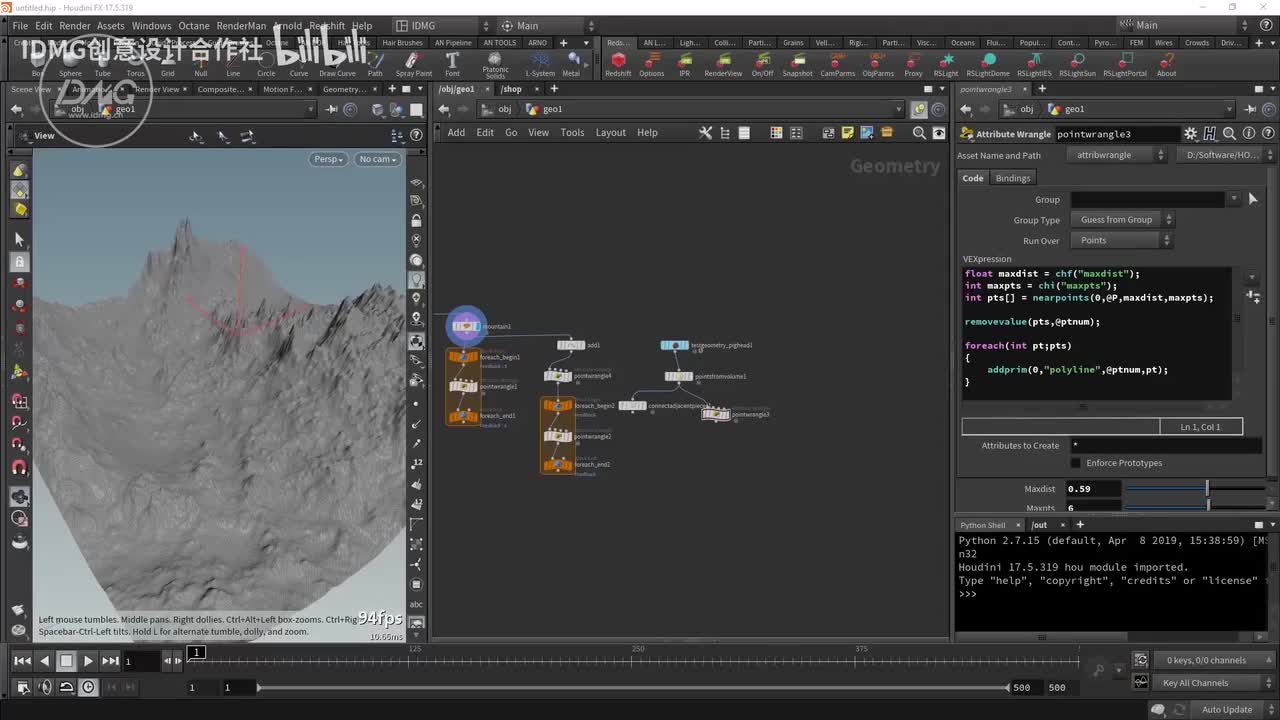This screenshot has height=720, width=1280.
Task: Select the Platonic Solids shelf tool
Action: point(495,64)
